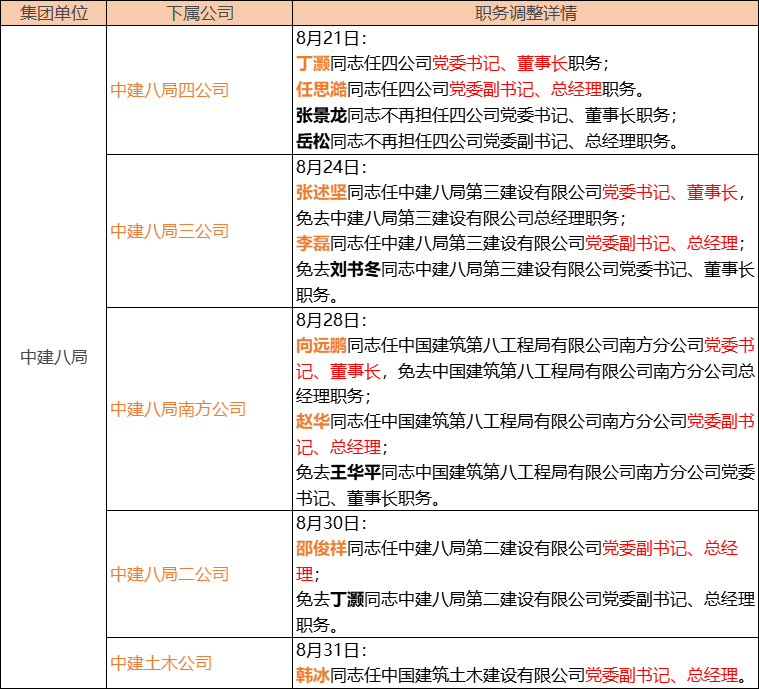
Task: Click the 职务调整详情 column header
Action: [525, 13]
